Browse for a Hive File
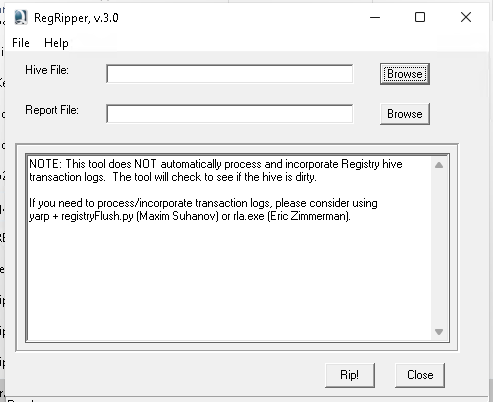 (405, 74)
